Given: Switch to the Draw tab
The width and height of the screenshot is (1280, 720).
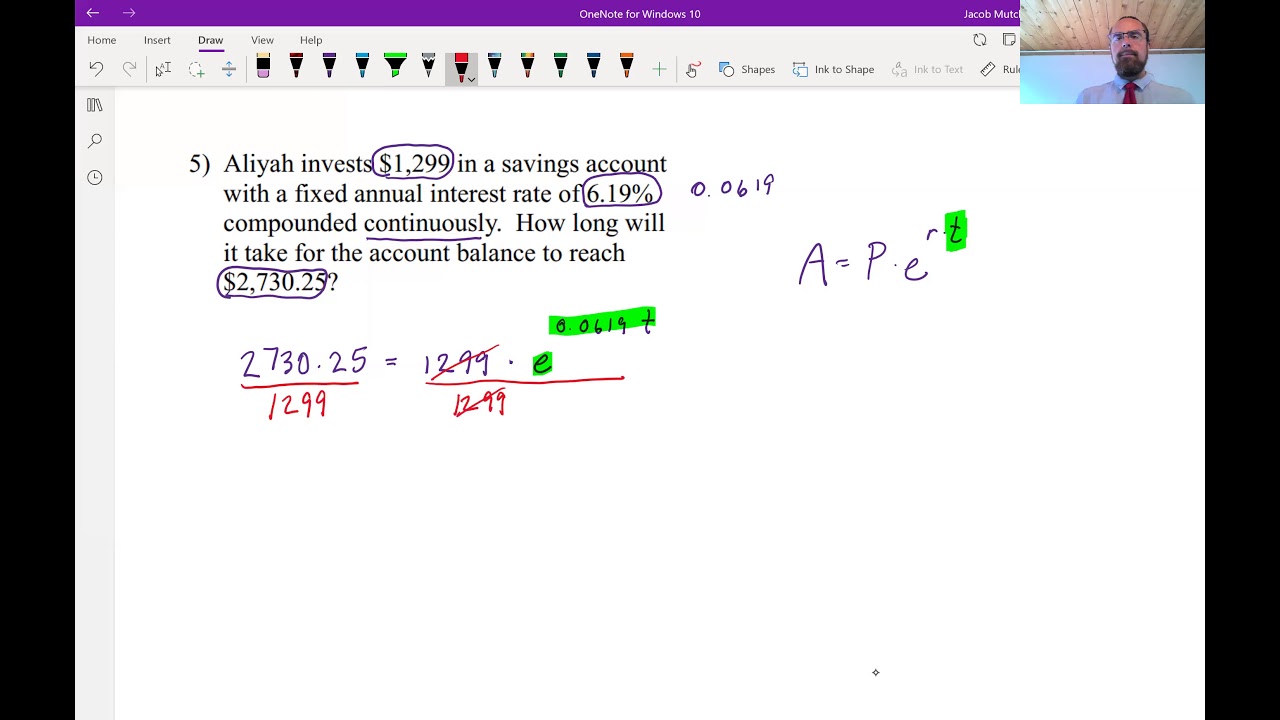Looking at the screenshot, I should (210, 40).
